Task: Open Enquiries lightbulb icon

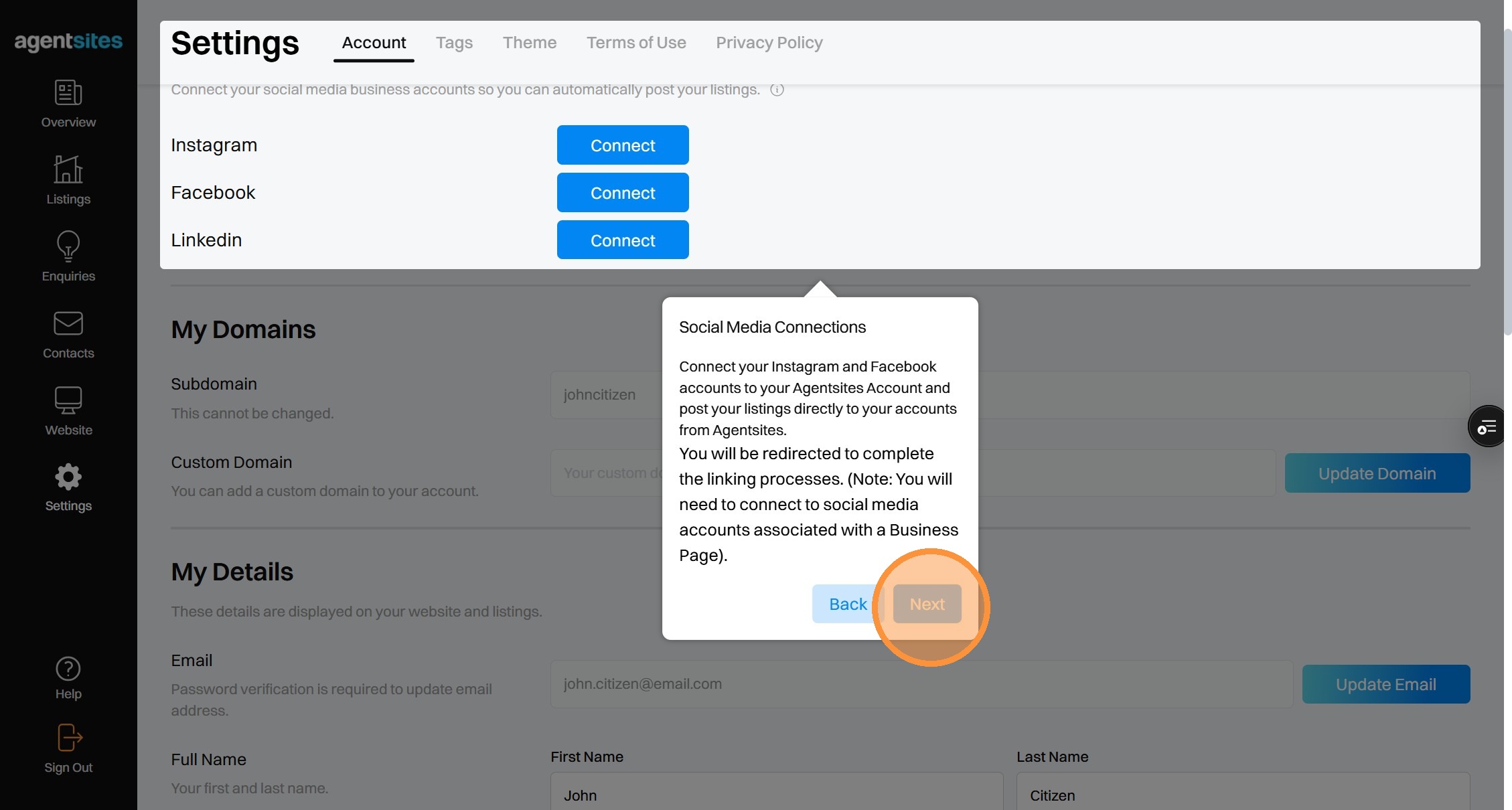Action: pyautogui.click(x=68, y=246)
